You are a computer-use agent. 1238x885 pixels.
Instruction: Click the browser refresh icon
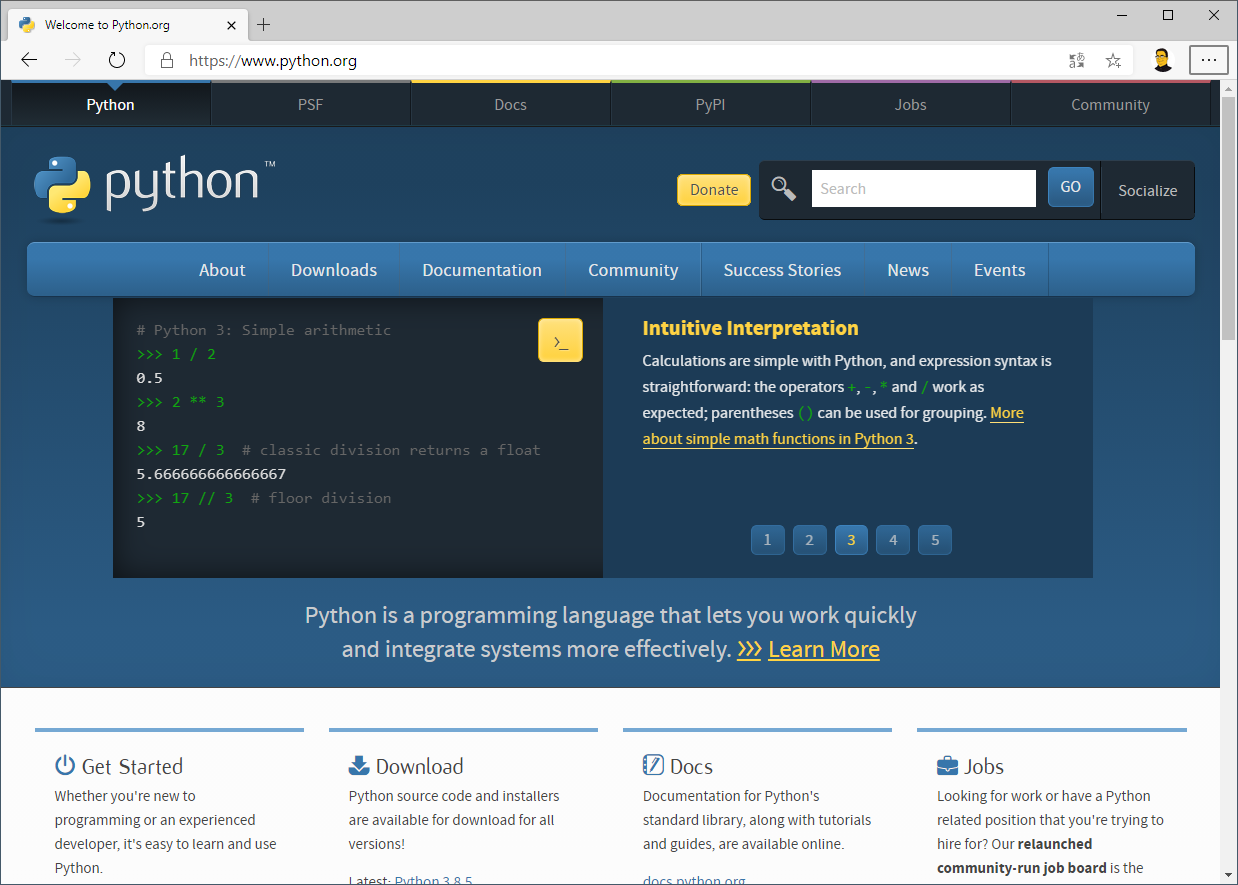(117, 60)
